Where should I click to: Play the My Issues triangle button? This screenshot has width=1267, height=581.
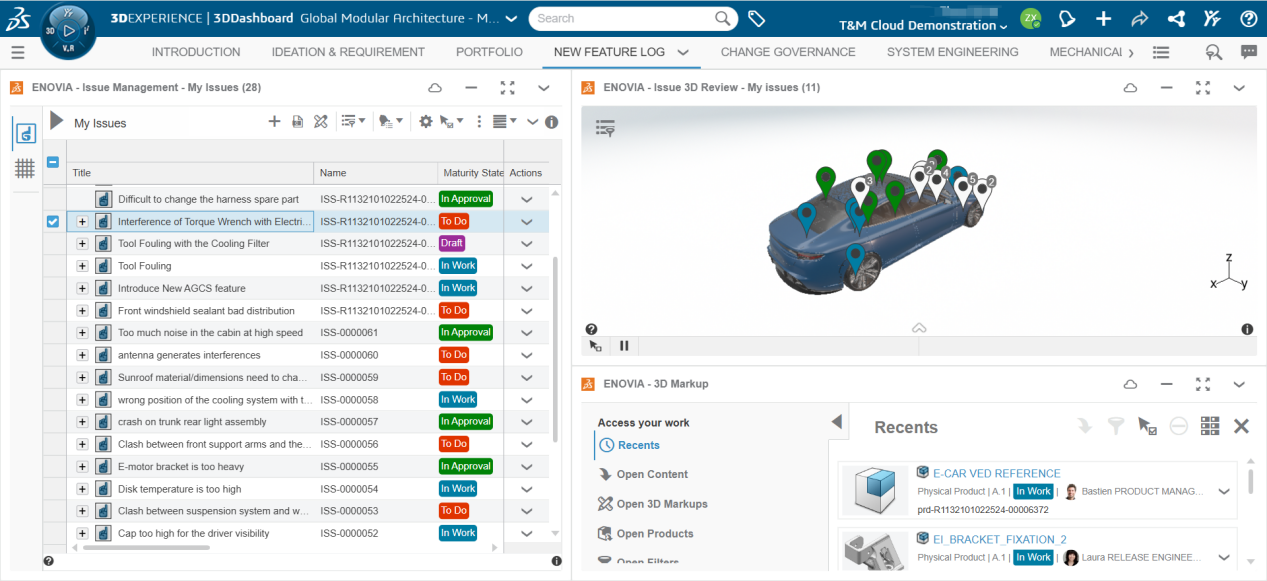point(57,121)
